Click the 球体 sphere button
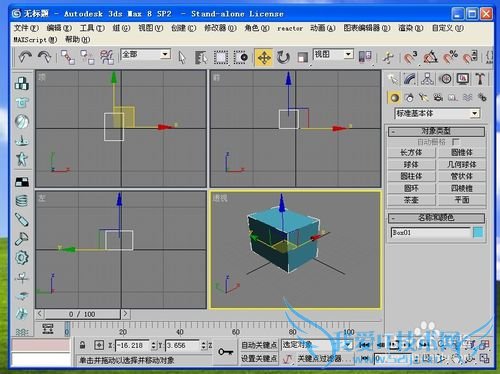The width and height of the screenshot is (500, 374). click(x=411, y=164)
